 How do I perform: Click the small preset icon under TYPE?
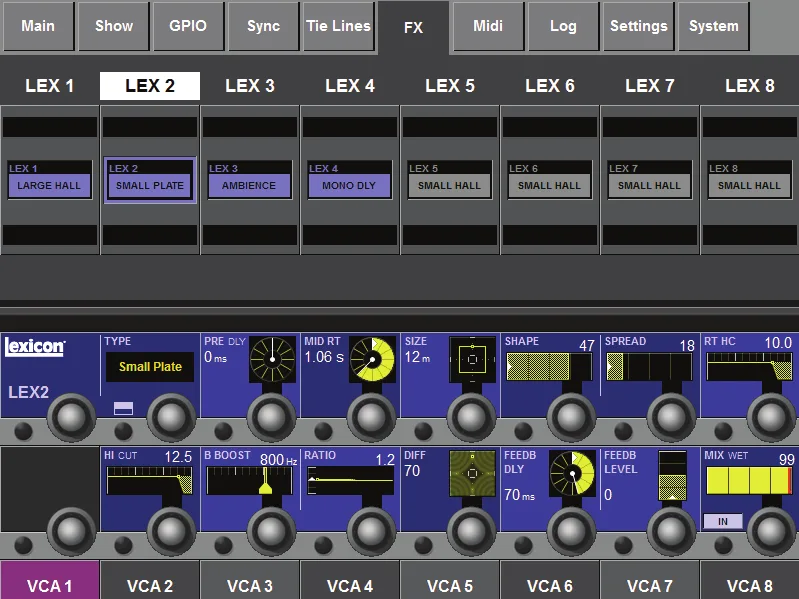point(123,408)
